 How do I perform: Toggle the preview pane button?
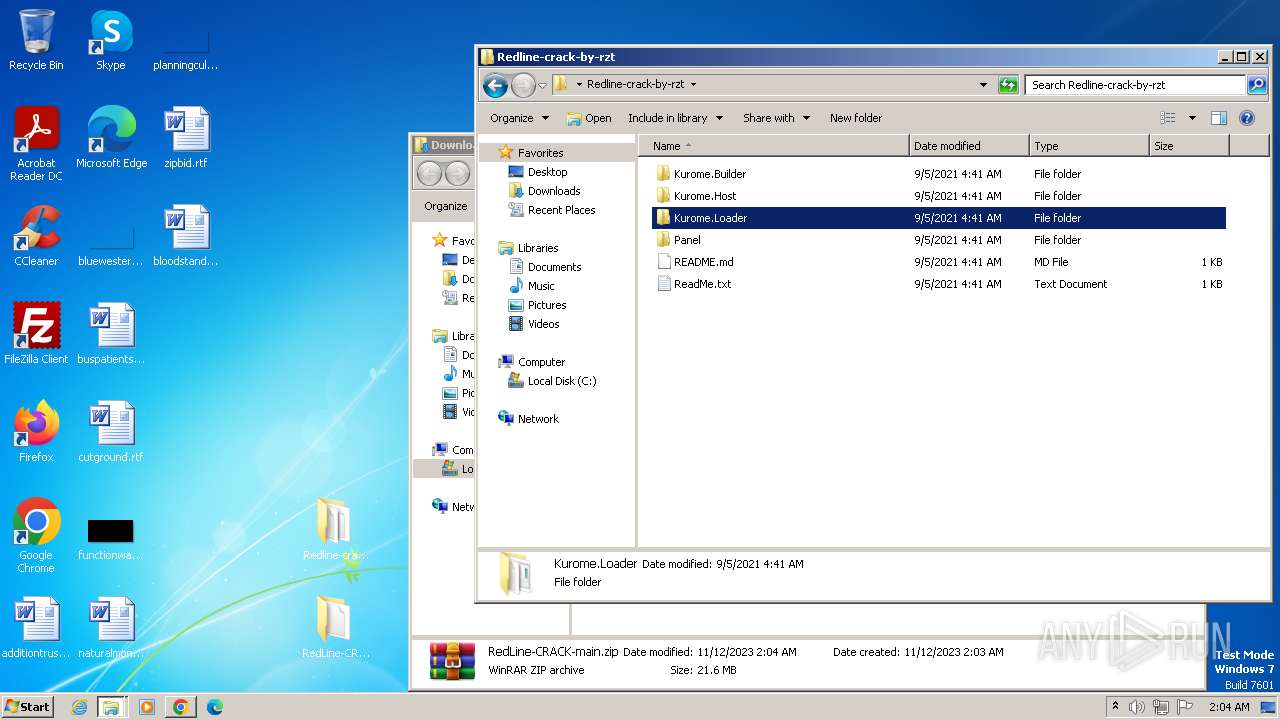1218,118
